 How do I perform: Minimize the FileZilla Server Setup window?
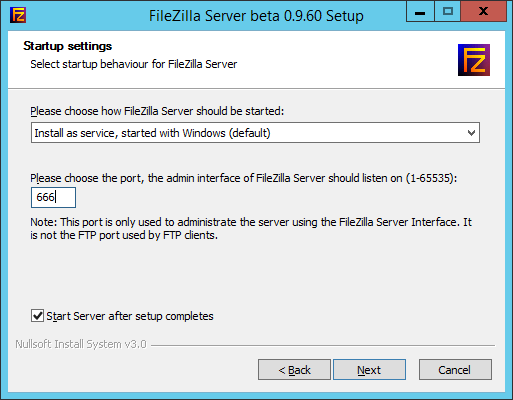420,12
